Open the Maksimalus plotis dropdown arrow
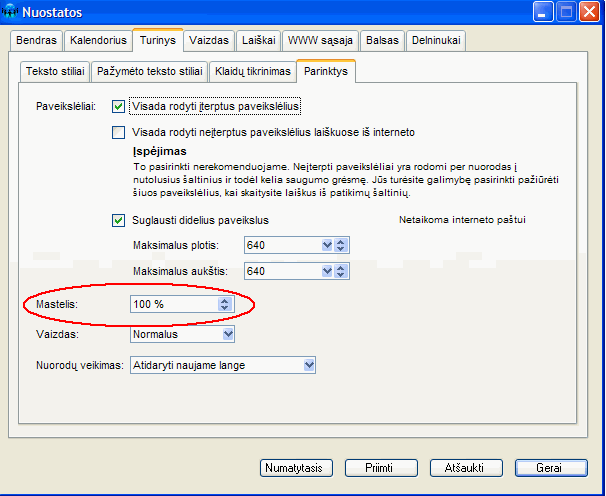This screenshot has height=496, width=606. click(326, 245)
